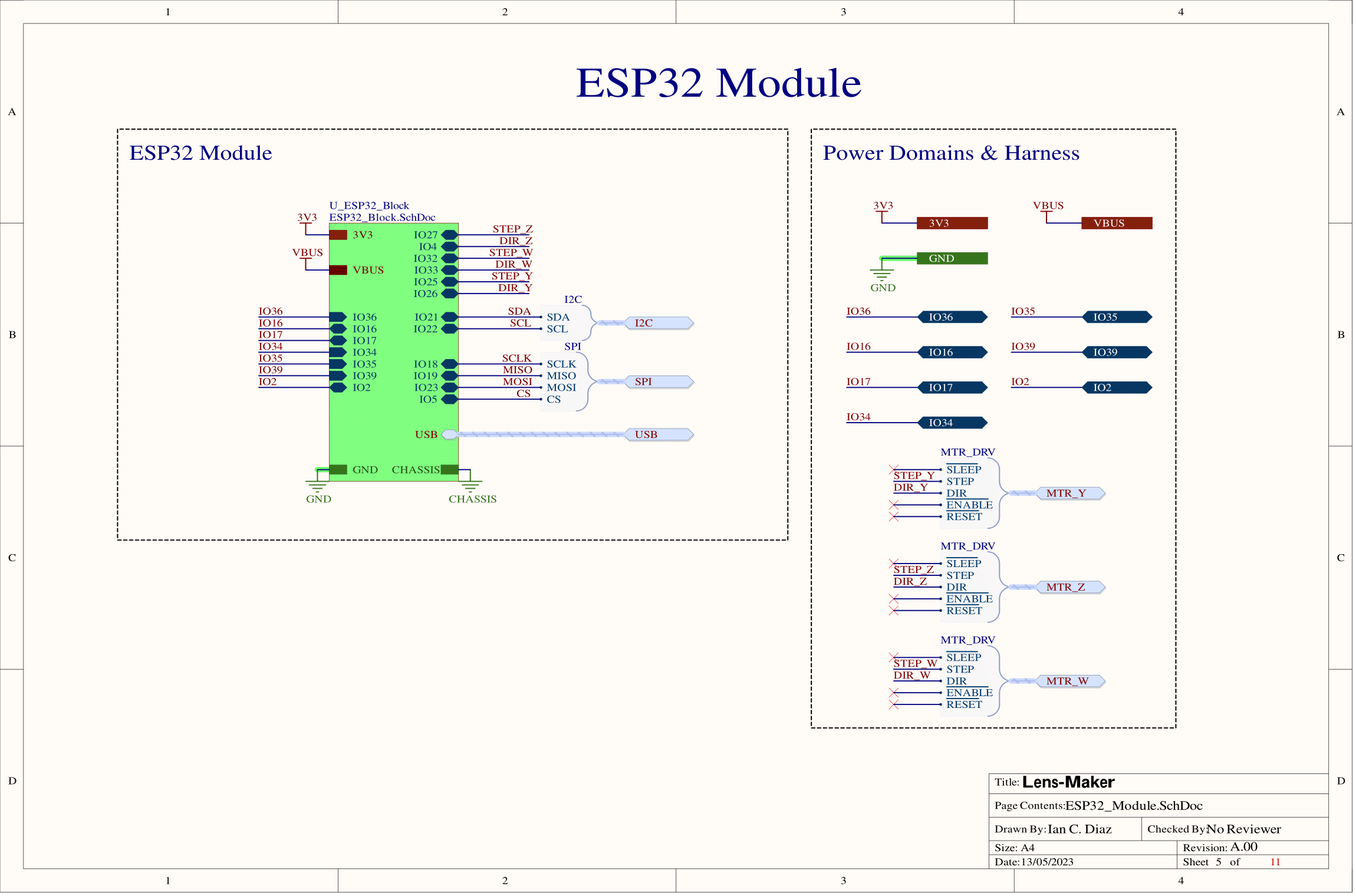Image resolution: width=1356 pixels, height=896 pixels.
Task: Click the CHASSIS ground symbol
Action: point(470,487)
